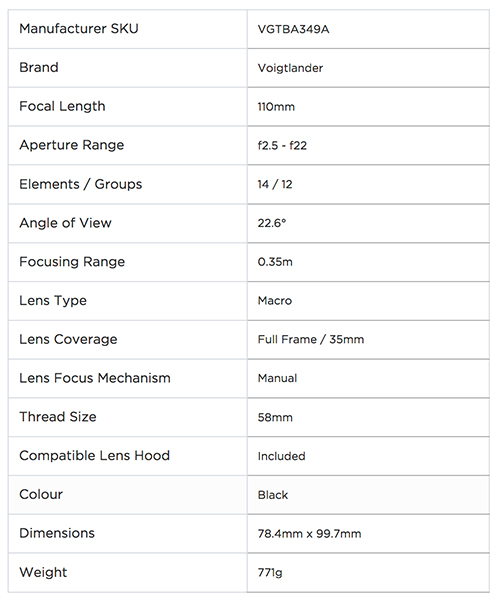Screen dimensions: 500x606
Task: Click the Macro lens type value
Action: point(275,301)
